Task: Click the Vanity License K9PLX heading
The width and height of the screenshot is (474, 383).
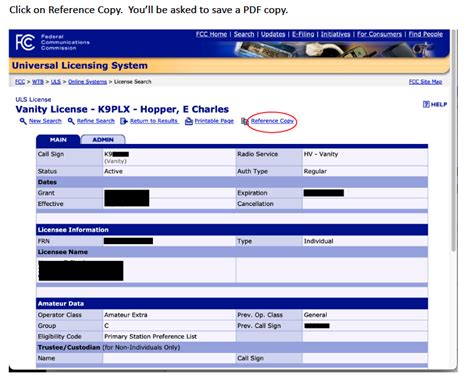Action: point(122,109)
